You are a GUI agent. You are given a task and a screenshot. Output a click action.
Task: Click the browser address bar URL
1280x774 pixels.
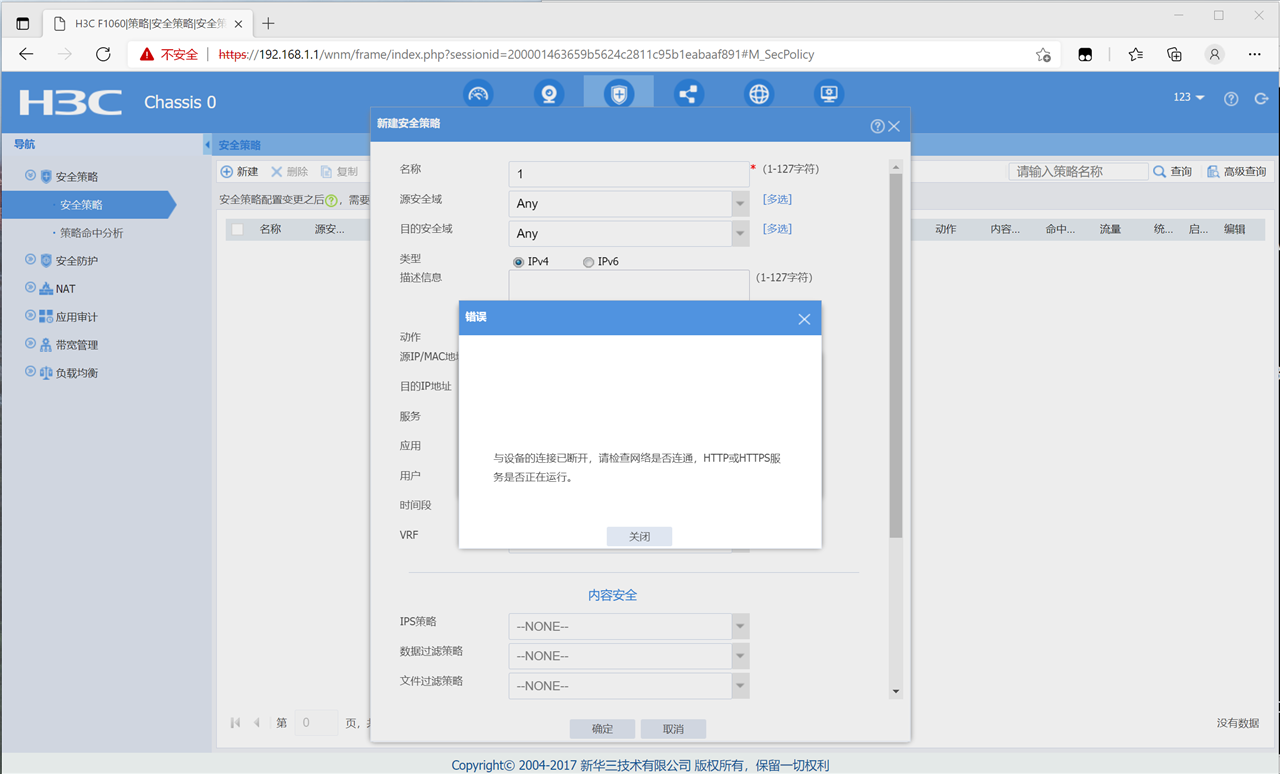tap(517, 55)
